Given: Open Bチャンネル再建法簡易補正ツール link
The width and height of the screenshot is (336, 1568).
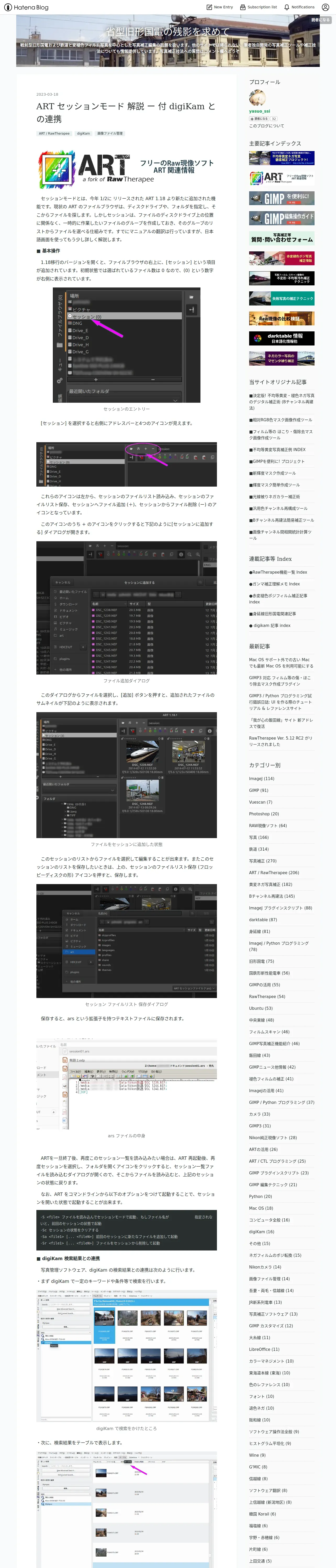Looking at the screenshot, I should pyautogui.click(x=282, y=520).
